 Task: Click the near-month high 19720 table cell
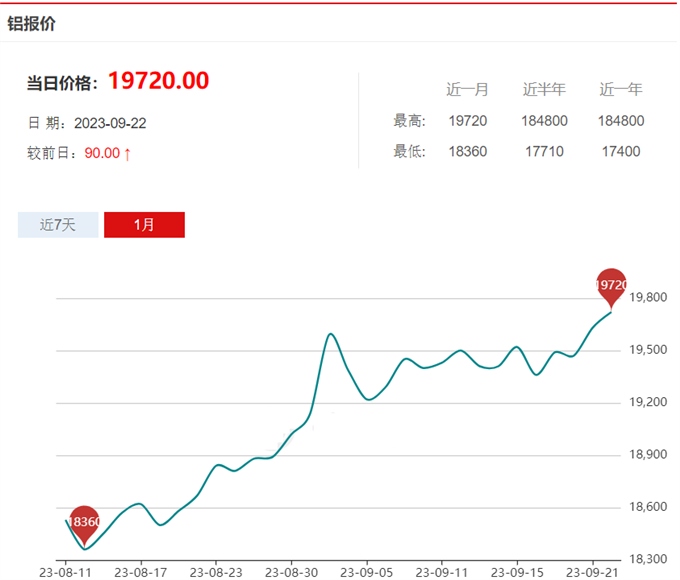point(468,121)
